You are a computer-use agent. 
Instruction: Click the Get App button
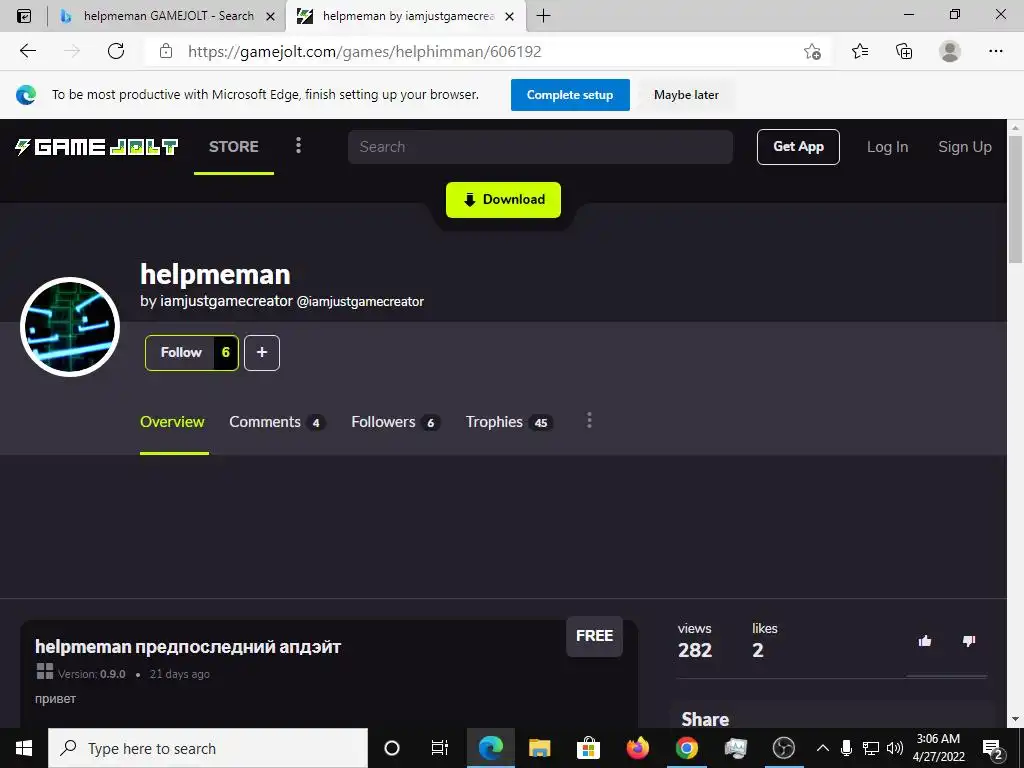coord(798,147)
